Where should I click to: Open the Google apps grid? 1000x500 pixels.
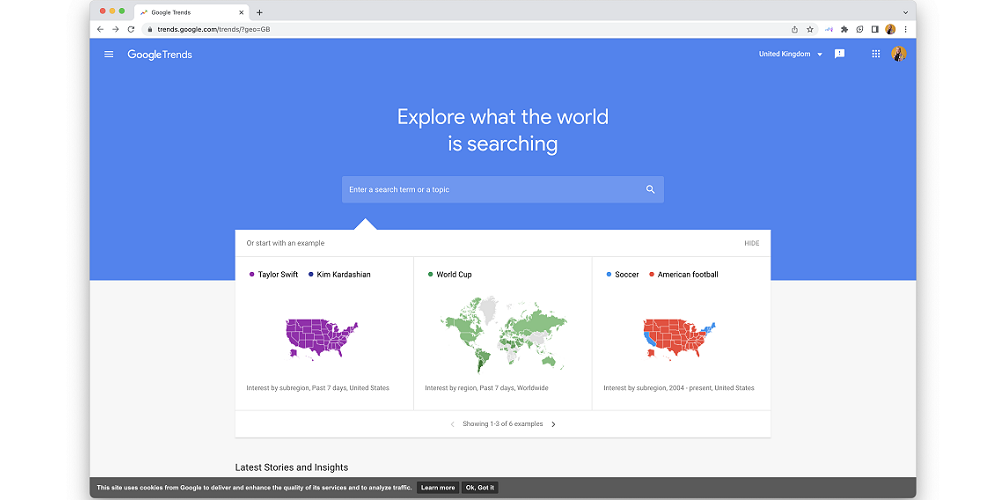pyautogui.click(x=876, y=54)
